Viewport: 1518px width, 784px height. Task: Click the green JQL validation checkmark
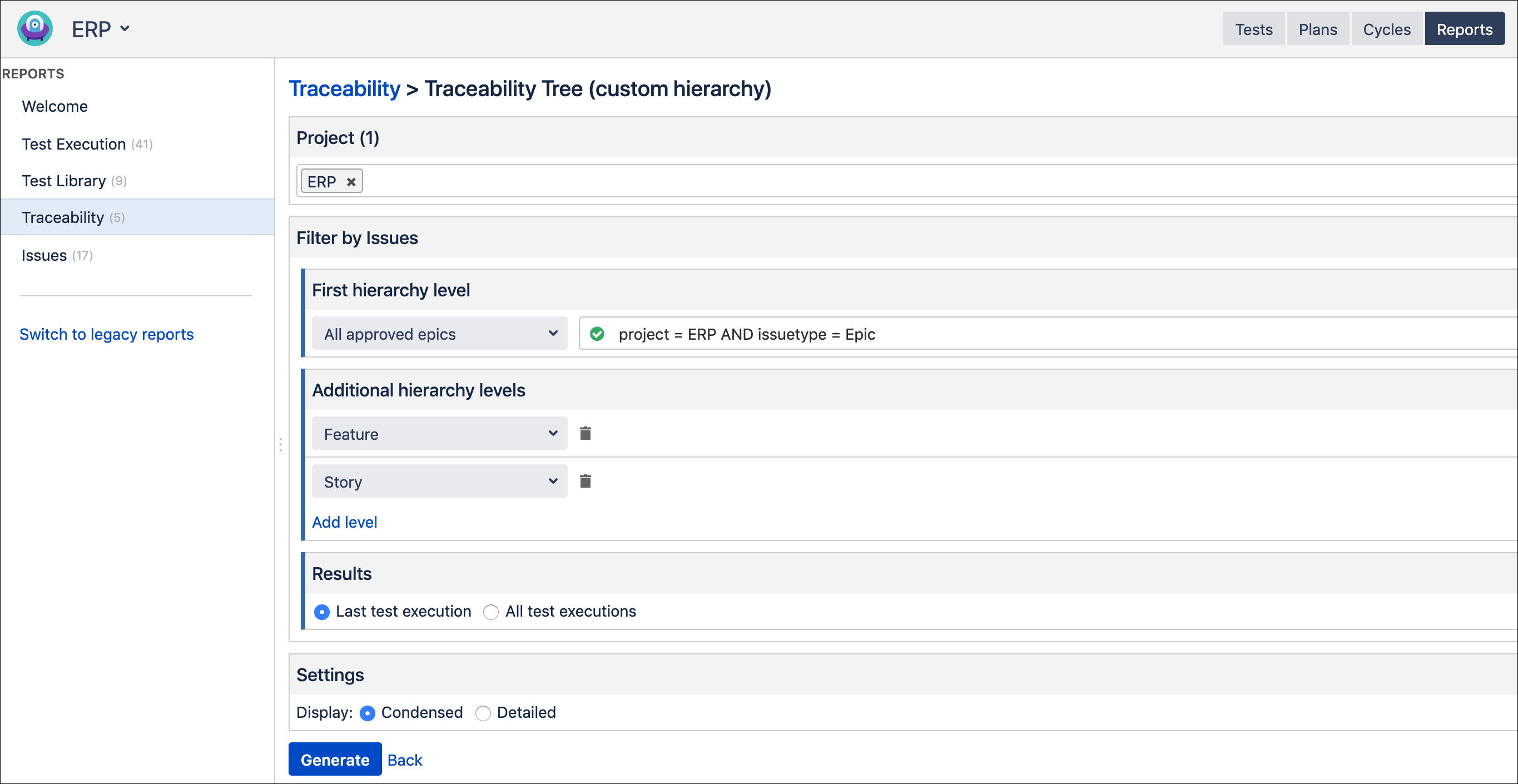pyautogui.click(x=597, y=334)
